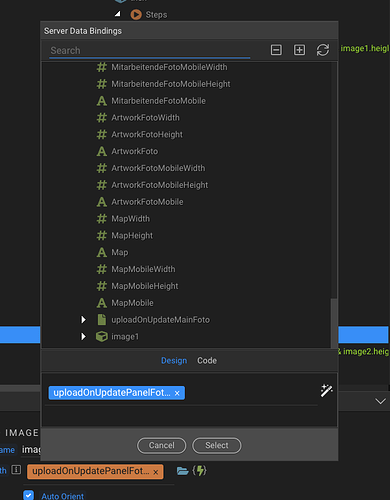Click the number icon beside MitarbeitendeFotoMobileWidth
390x500 pixels.
[x=102, y=67]
